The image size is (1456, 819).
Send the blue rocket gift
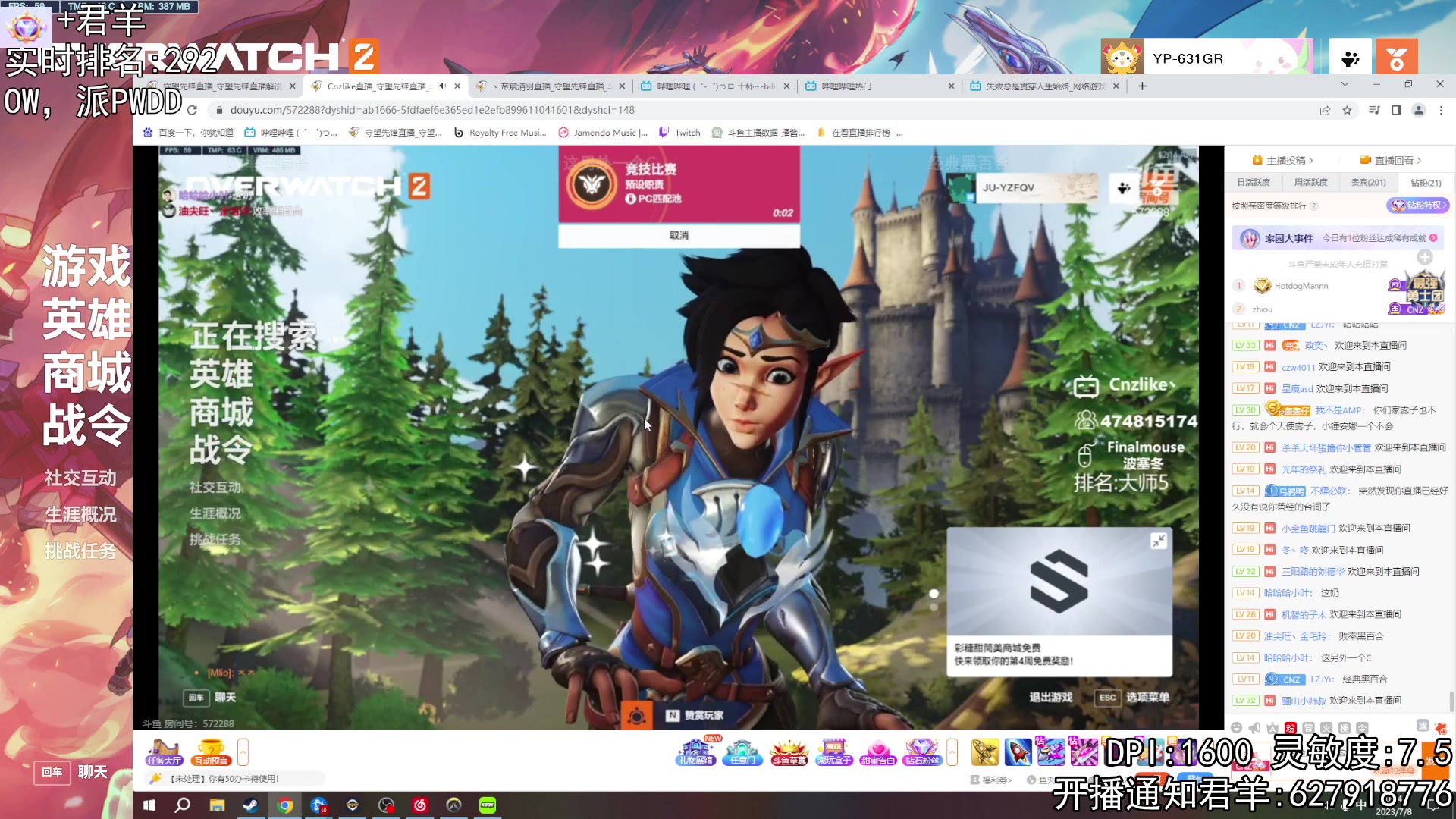(1018, 752)
